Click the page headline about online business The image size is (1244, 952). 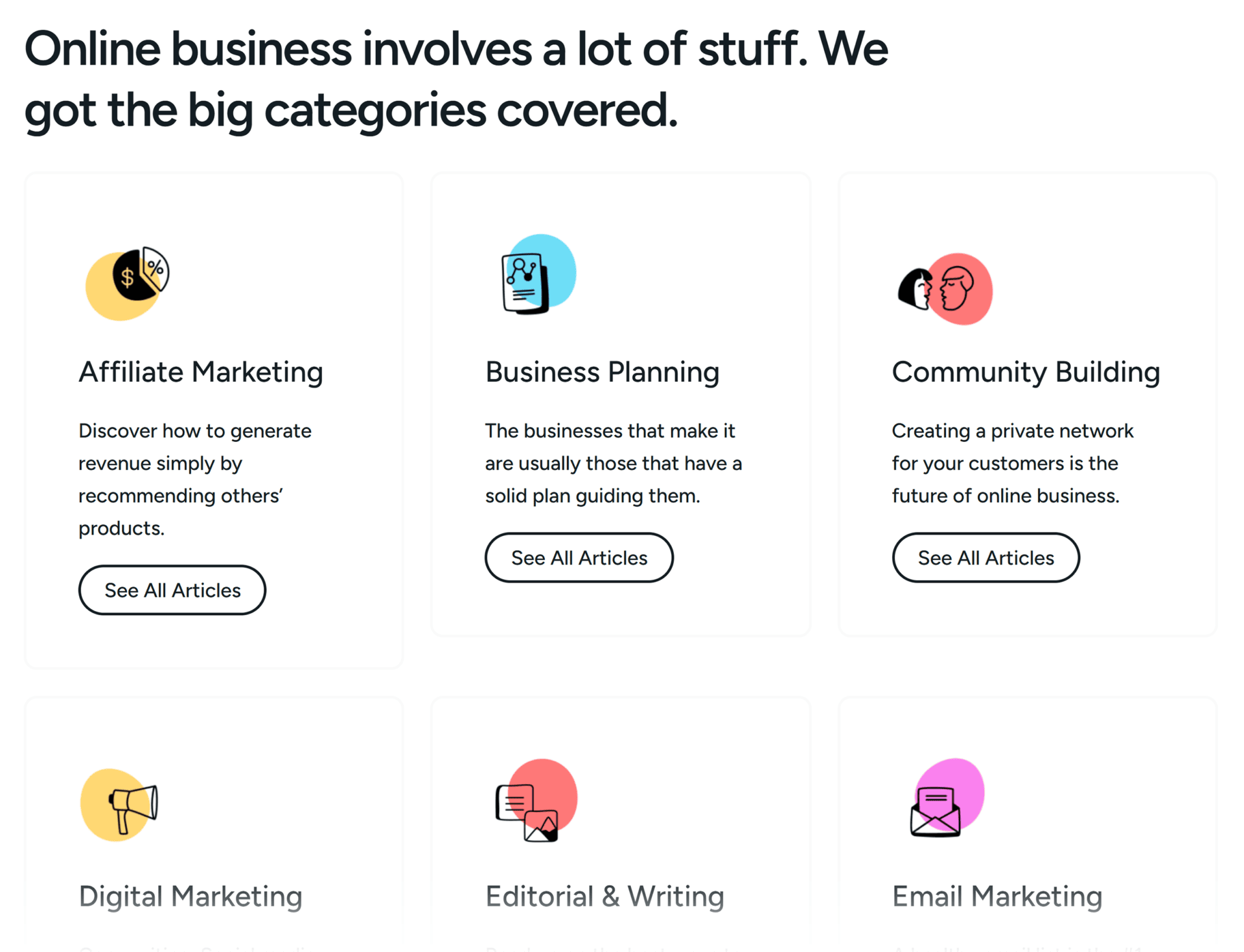[455, 79]
